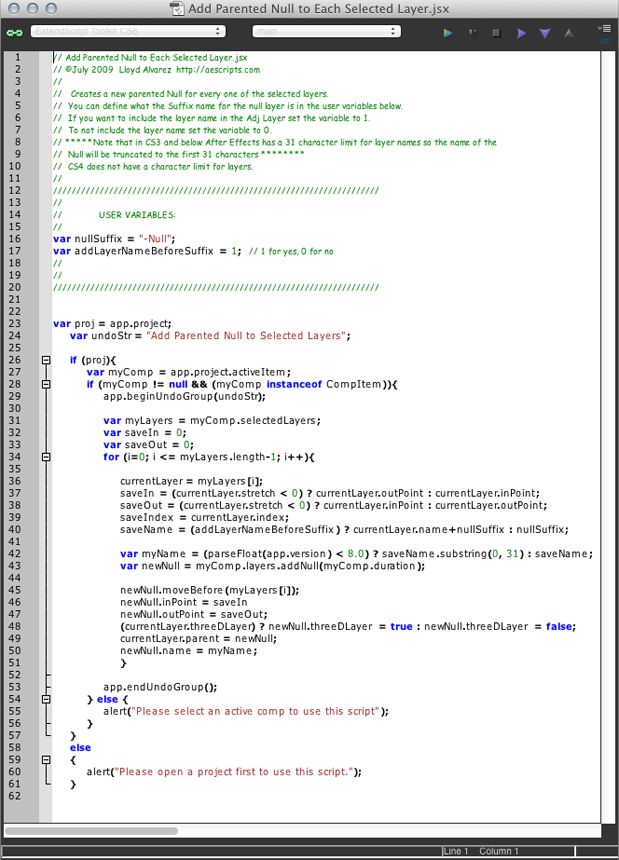Click 'newNull.inPoint = saveIn' line
619x860 pixels.
[184, 602]
